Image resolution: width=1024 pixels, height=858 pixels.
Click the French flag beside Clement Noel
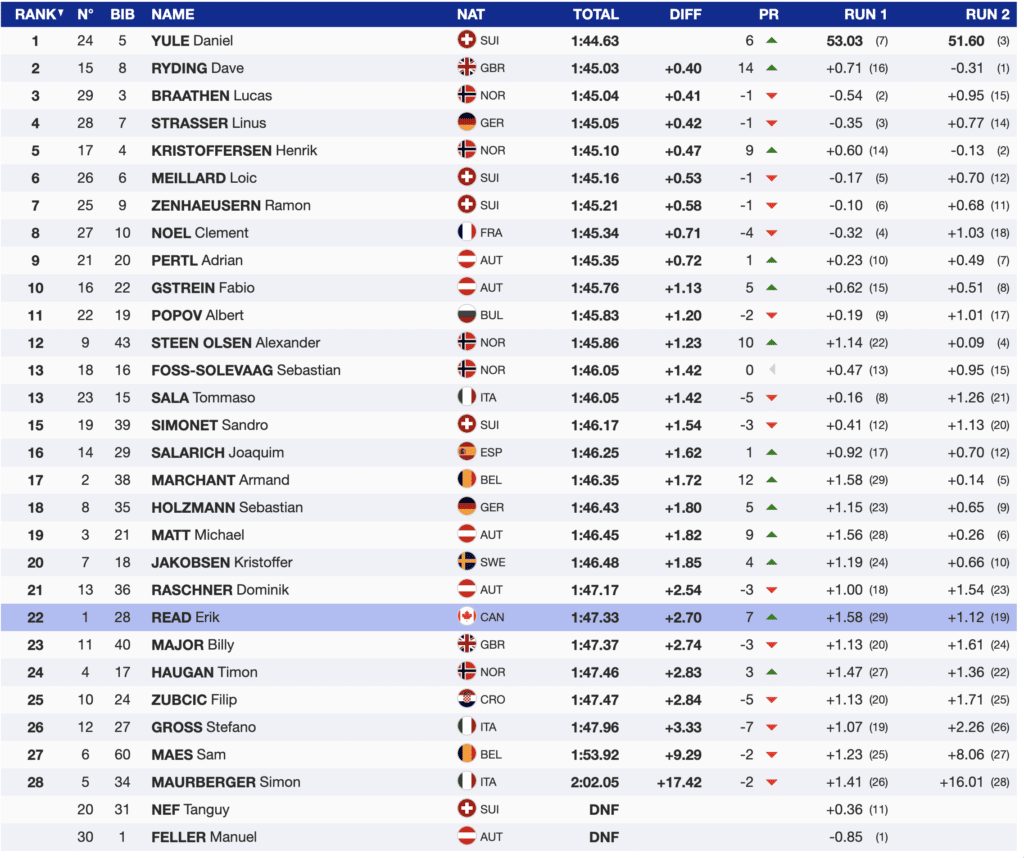coord(466,233)
